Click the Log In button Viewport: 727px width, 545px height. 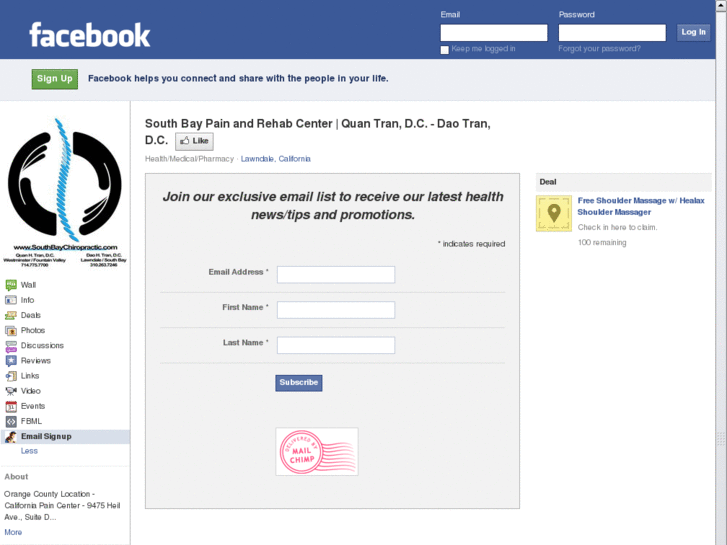click(693, 32)
